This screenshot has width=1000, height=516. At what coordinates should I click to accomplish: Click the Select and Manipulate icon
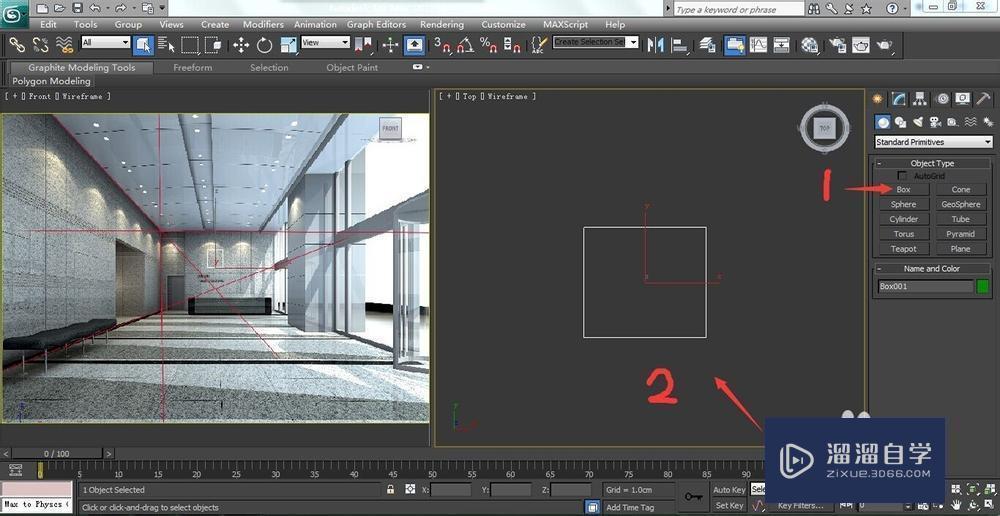pos(390,45)
